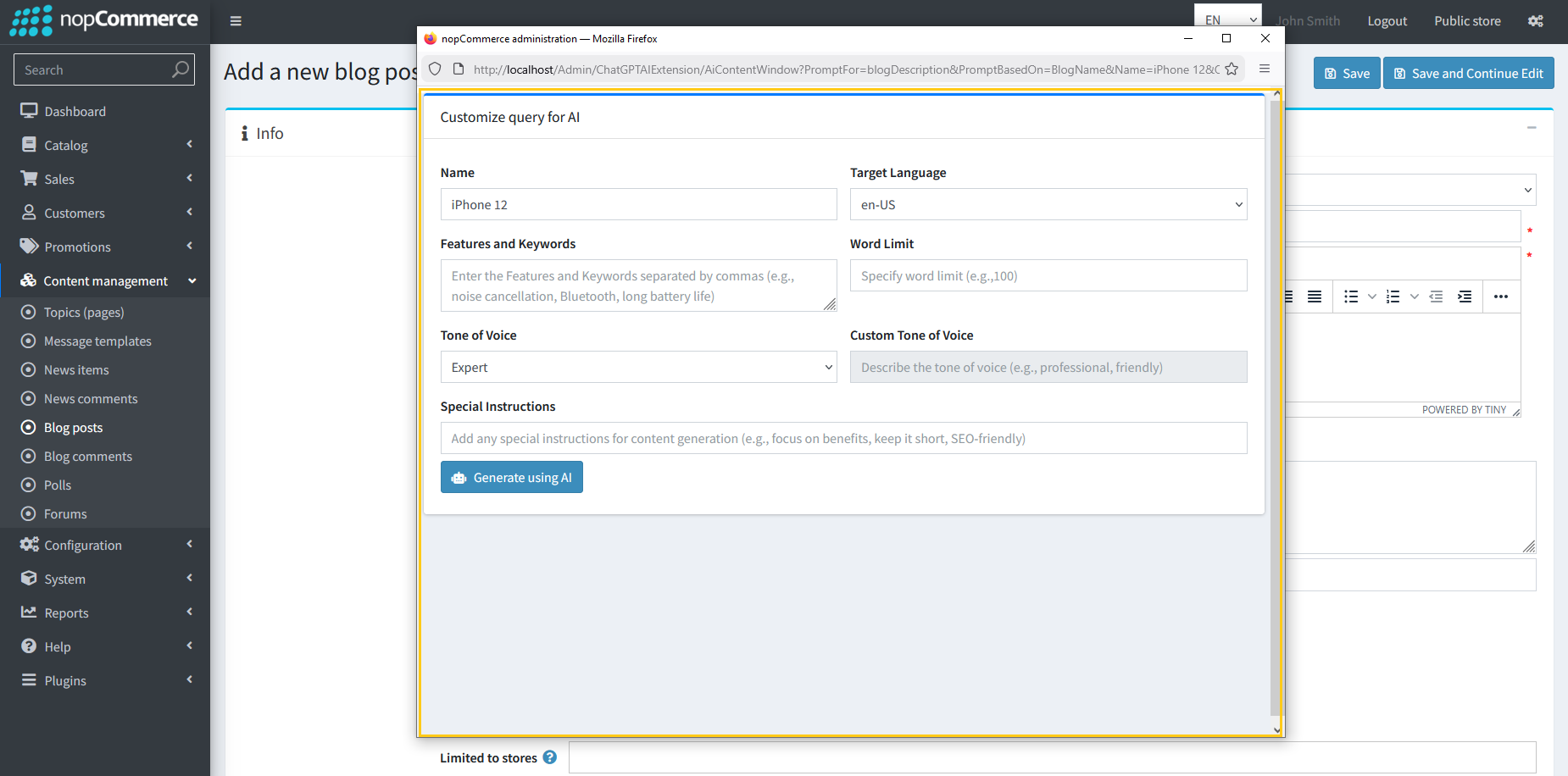Click inside the Name field showing iPhone 12
1568x776 pixels.
[x=638, y=204]
